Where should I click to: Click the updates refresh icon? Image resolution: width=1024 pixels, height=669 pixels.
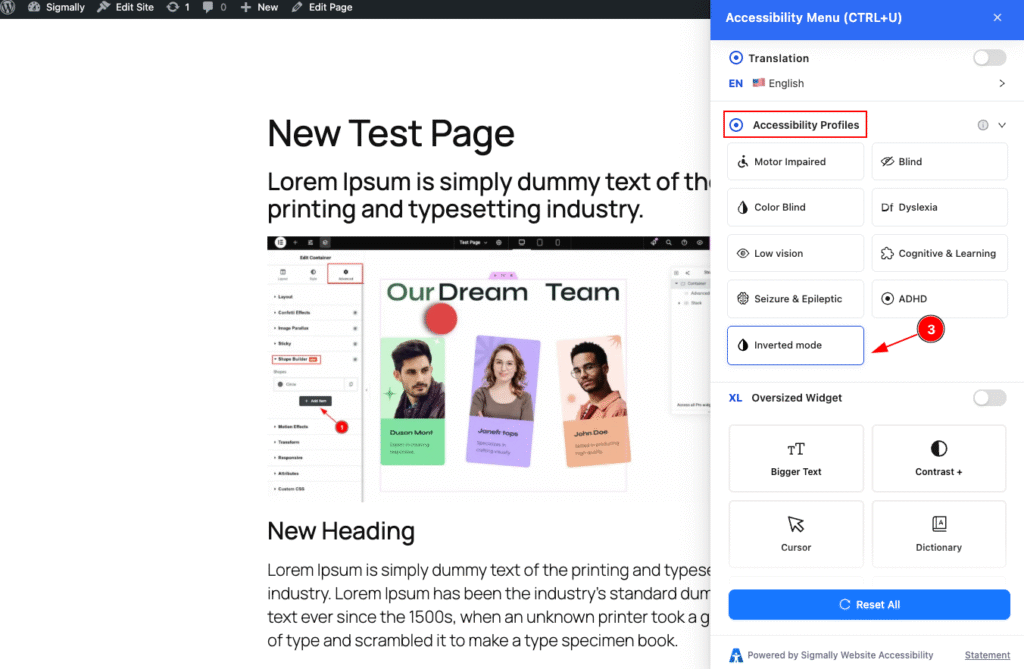[171, 7]
